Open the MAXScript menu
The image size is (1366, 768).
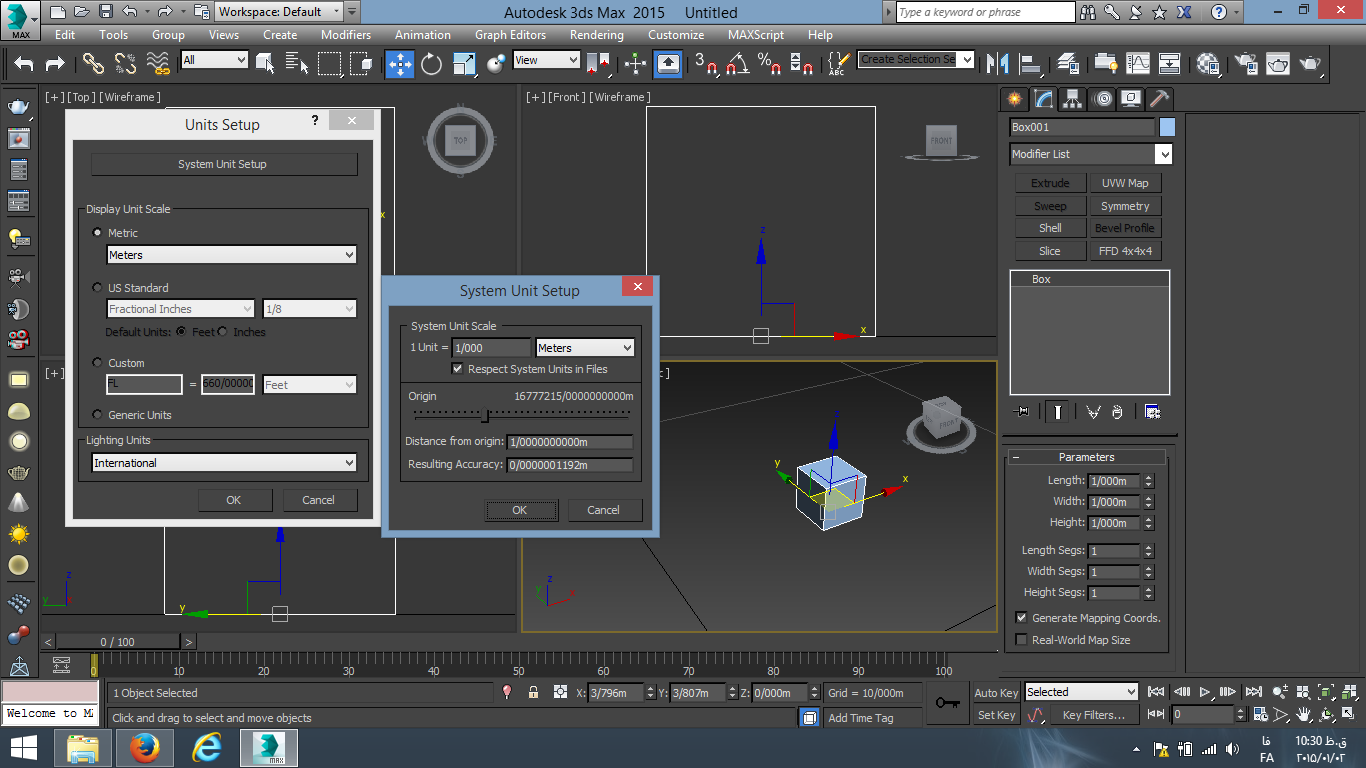coord(756,34)
